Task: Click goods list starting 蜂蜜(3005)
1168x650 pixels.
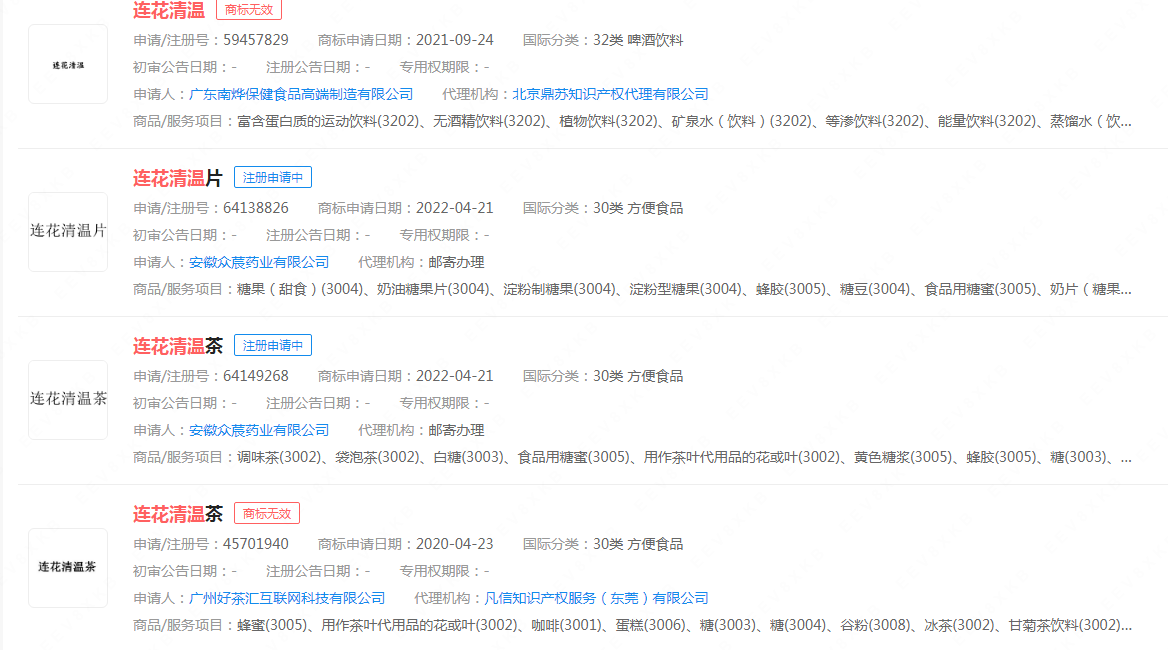Action: (x=684, y=625)
